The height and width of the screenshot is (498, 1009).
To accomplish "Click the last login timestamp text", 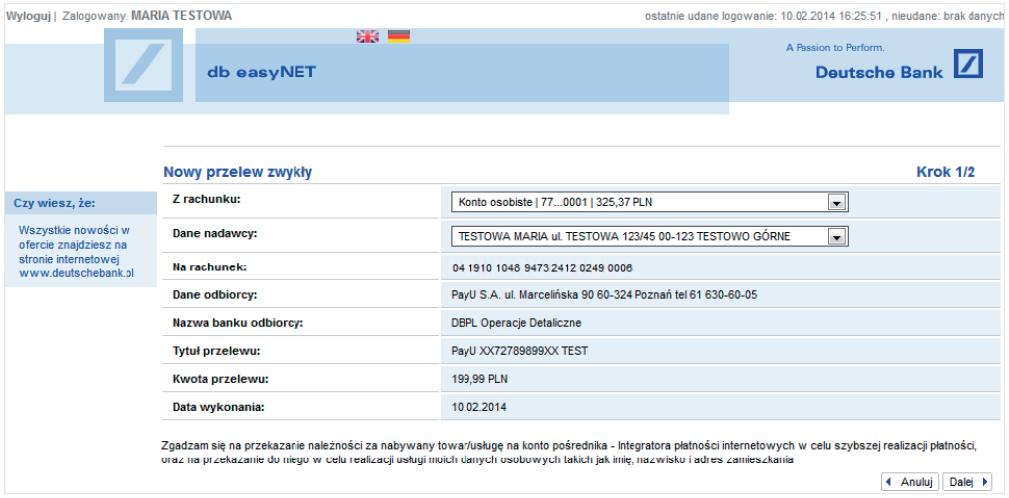I will (x=823, y=16).
